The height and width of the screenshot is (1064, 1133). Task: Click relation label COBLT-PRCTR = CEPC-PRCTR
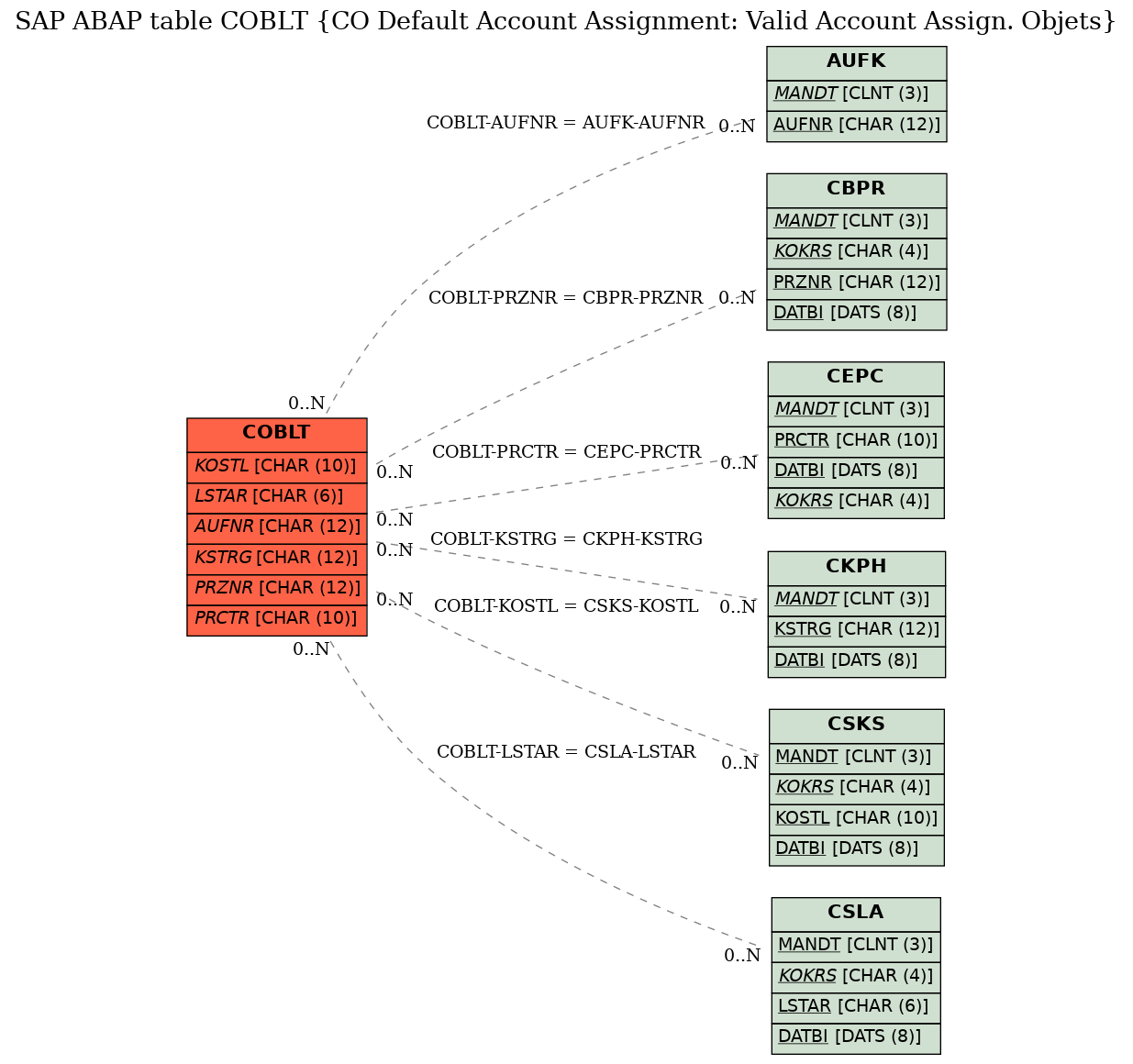tap(566, 452)
